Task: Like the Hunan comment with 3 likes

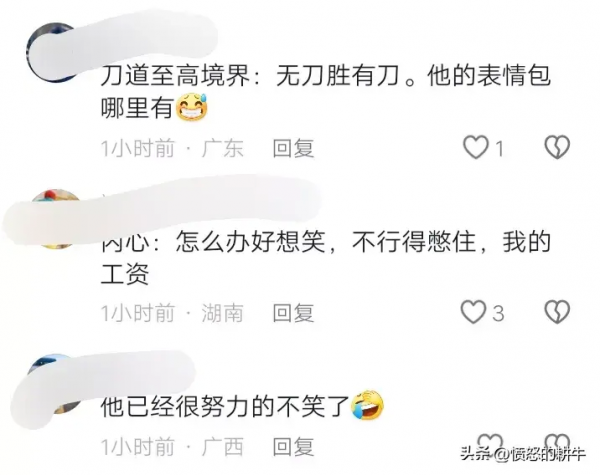Action: click(473, 312)
